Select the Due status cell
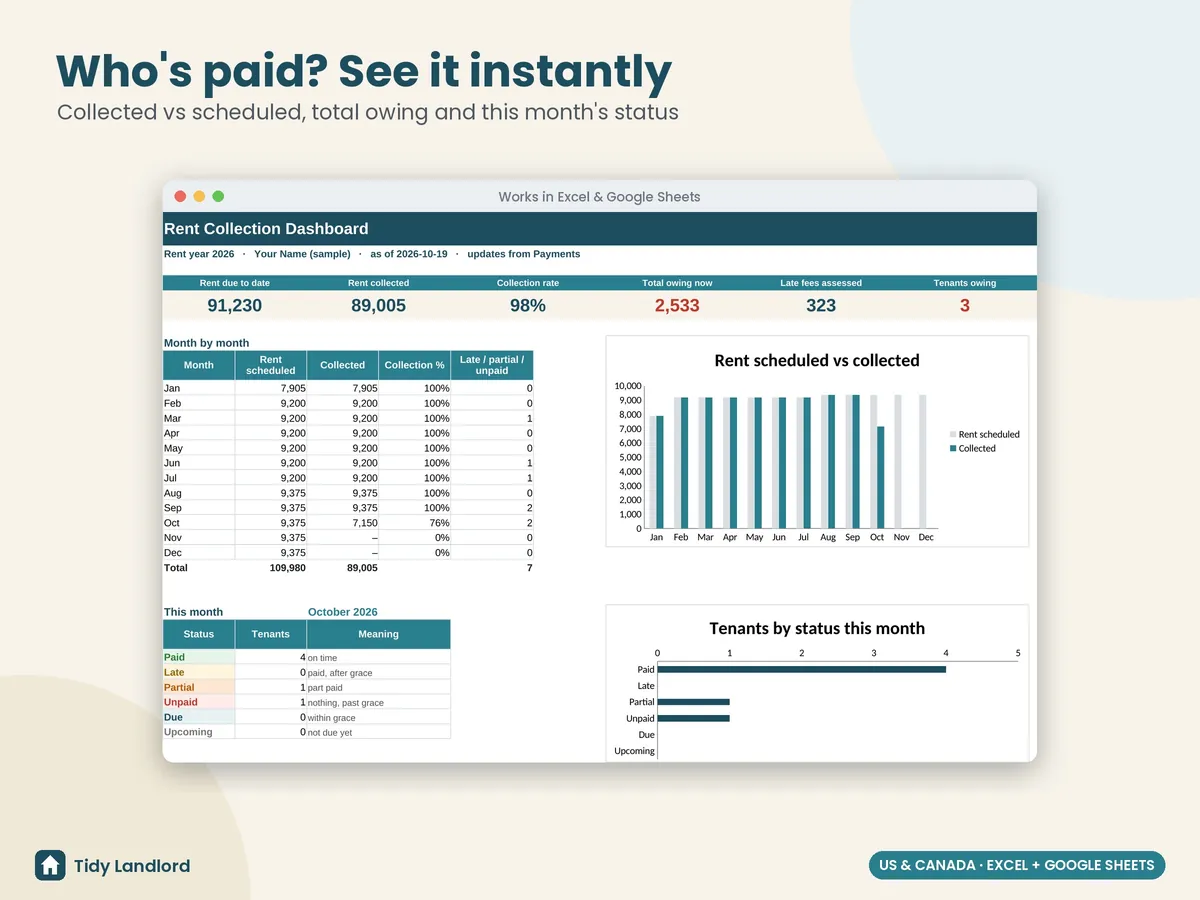The image size is (1200, 900). (199, 717)
